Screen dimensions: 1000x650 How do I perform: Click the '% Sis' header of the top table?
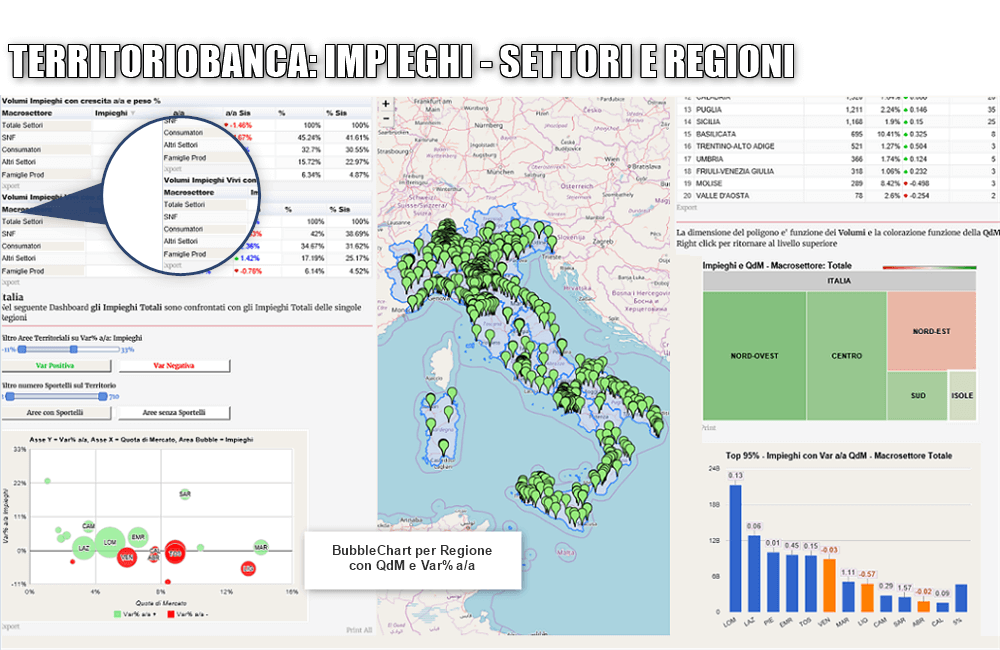point(337,114)
